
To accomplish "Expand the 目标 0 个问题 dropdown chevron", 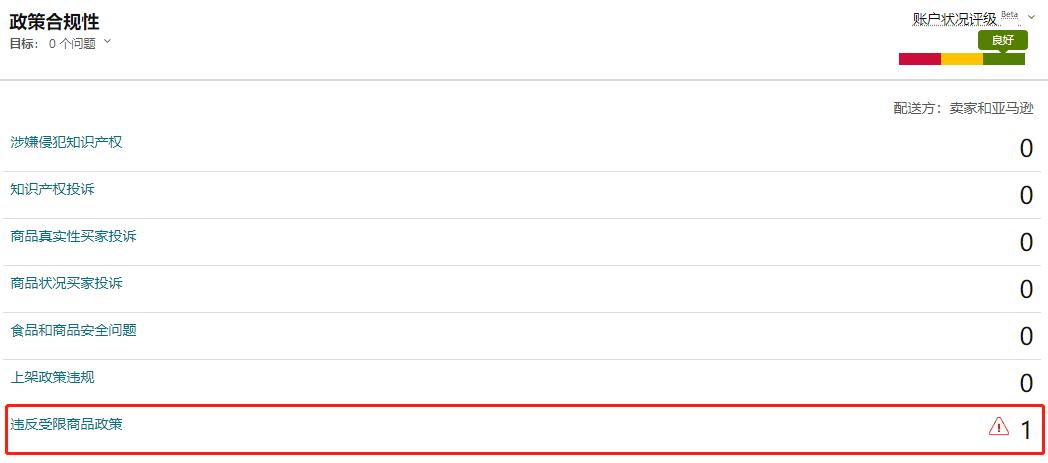I will pos(107,42).
